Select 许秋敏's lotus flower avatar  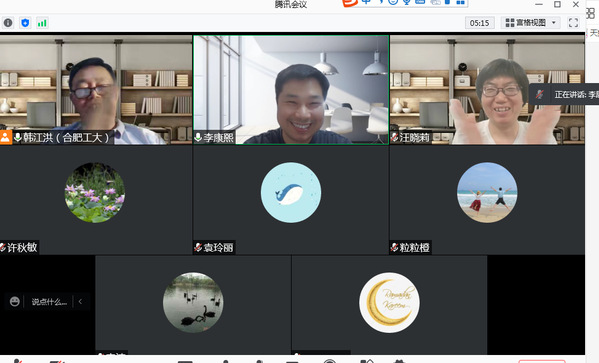coord(95,193)
